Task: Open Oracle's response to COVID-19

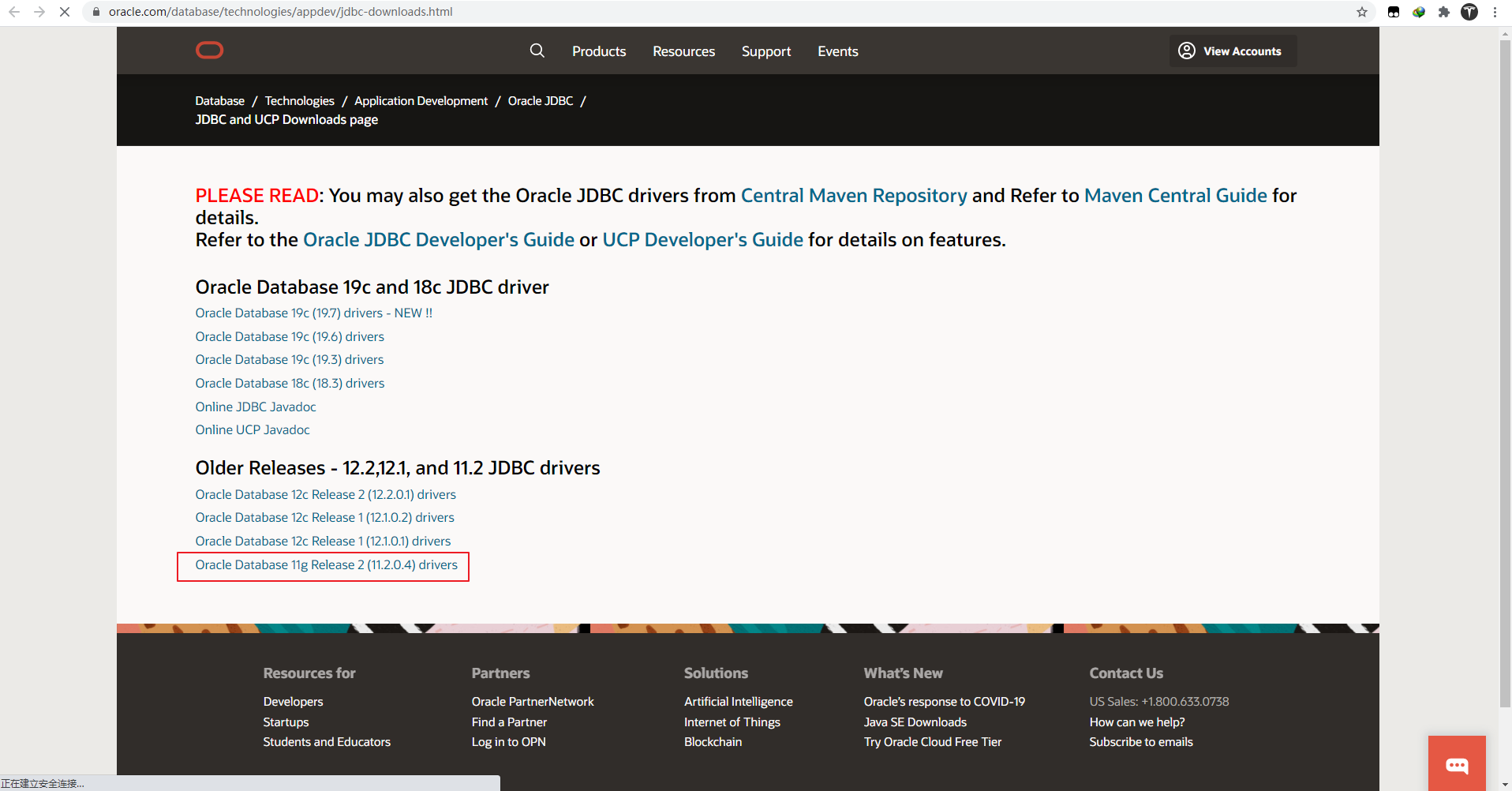Action: tap(945, 702)
